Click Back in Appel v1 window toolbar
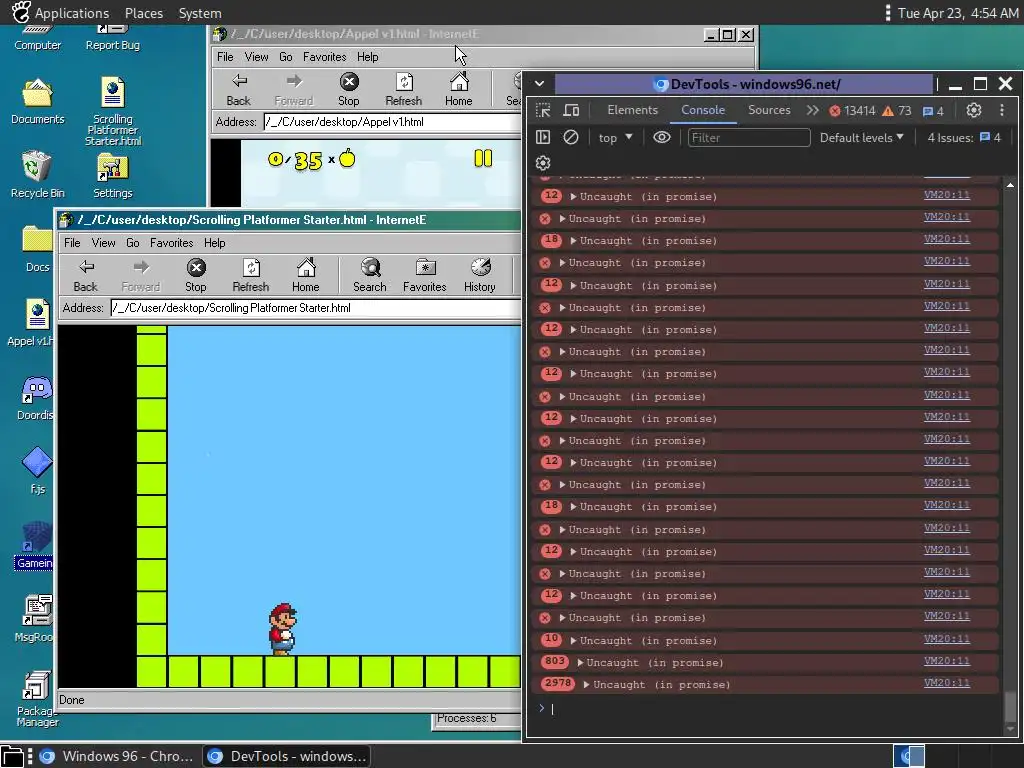The height and width of the screenshot is (768, 1024). click(238, 89)
